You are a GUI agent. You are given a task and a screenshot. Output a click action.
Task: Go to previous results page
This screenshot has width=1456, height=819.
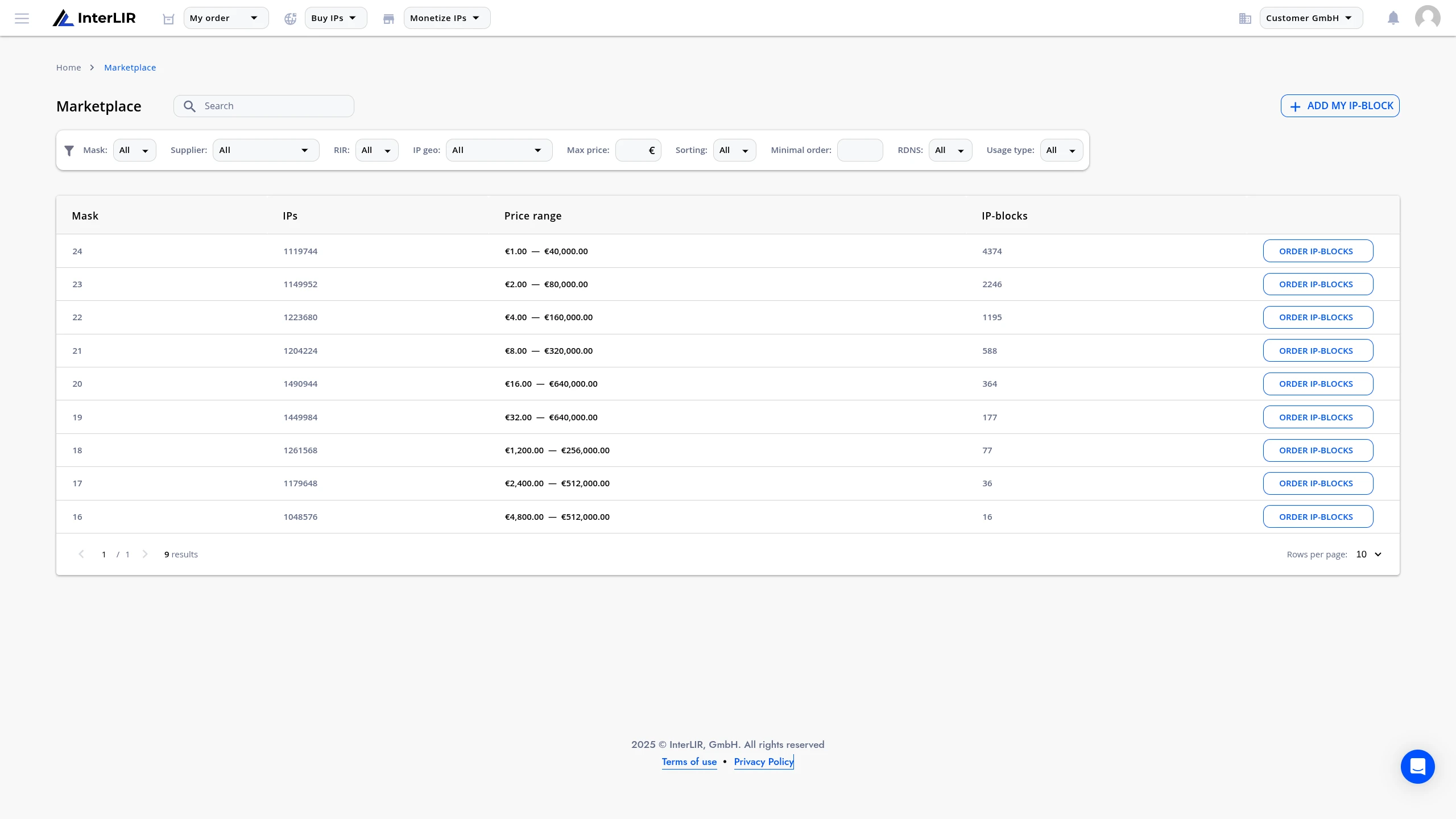(81, 555)
